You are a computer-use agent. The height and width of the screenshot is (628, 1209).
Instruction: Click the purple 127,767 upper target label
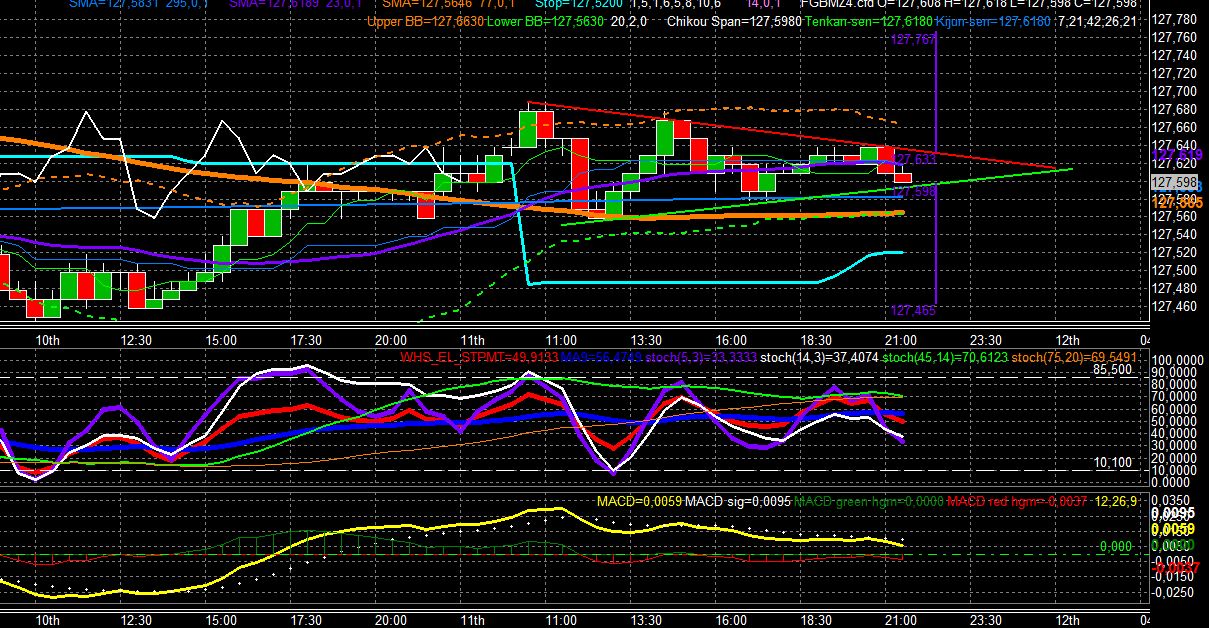[912, 40]
